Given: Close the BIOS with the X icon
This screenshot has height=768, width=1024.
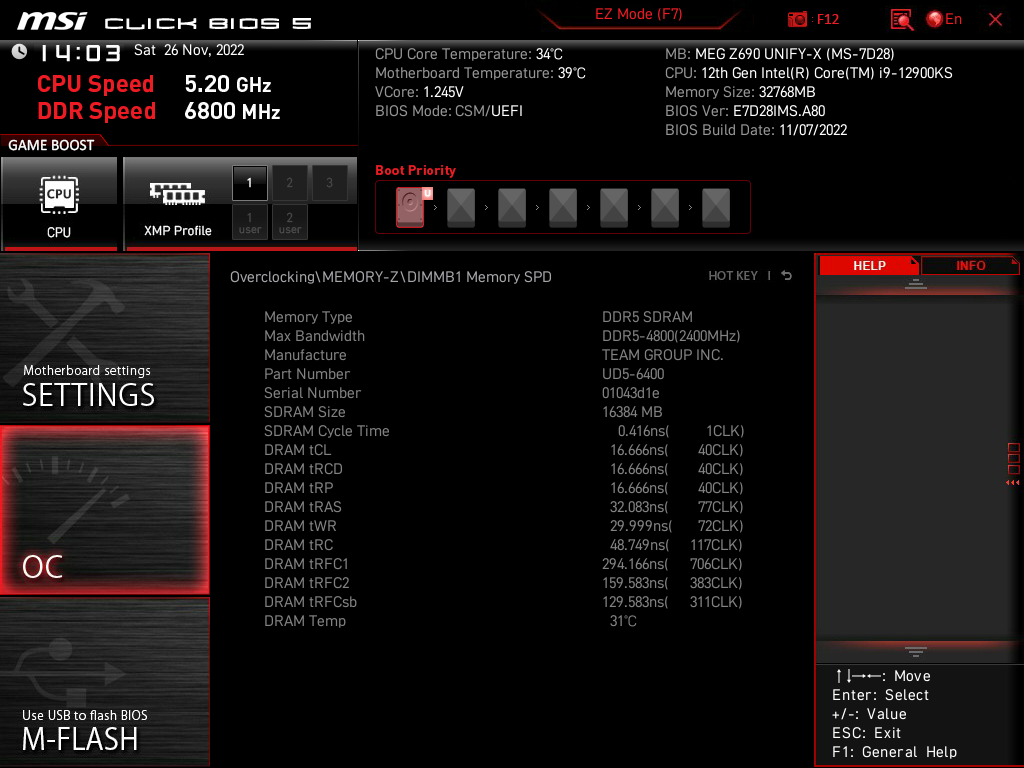Looking at the screenshot, I should [x=995, y=20].
